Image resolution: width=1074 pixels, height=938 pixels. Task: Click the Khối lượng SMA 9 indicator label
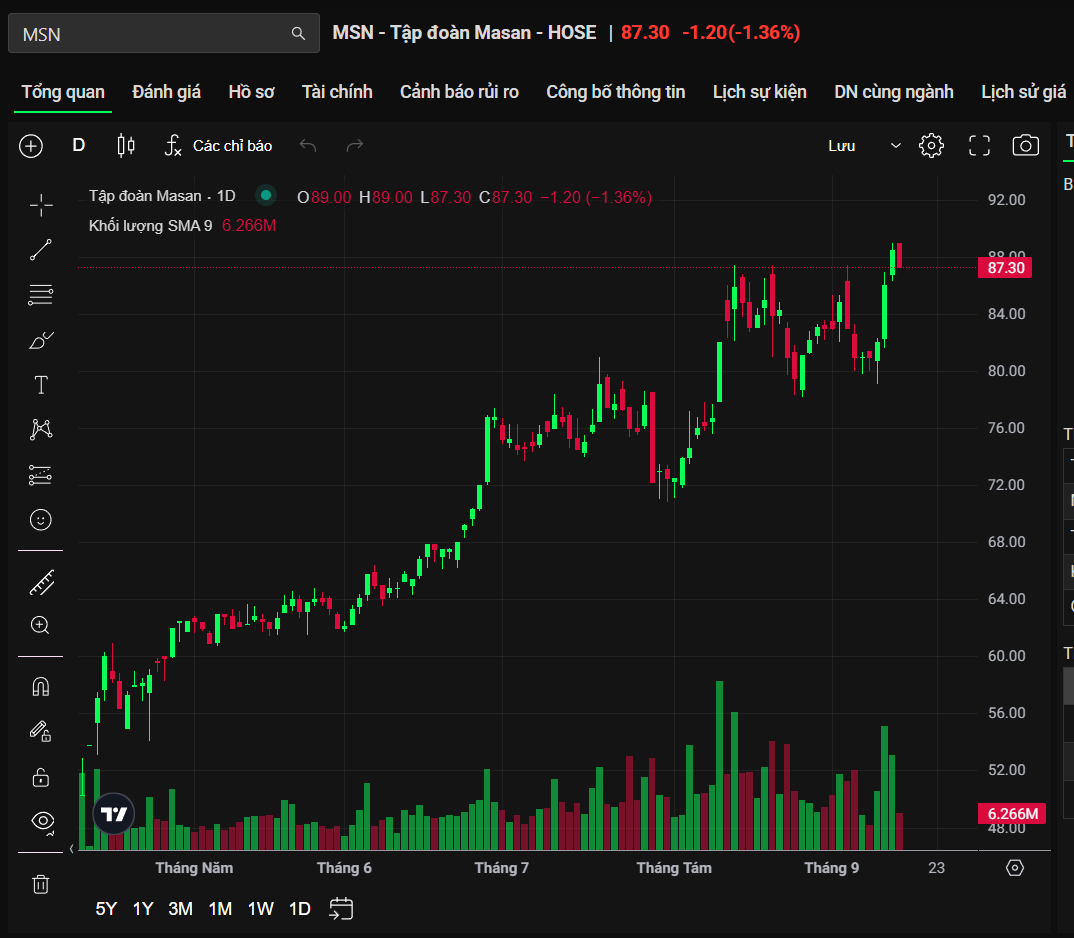click(x=151, y=225)
